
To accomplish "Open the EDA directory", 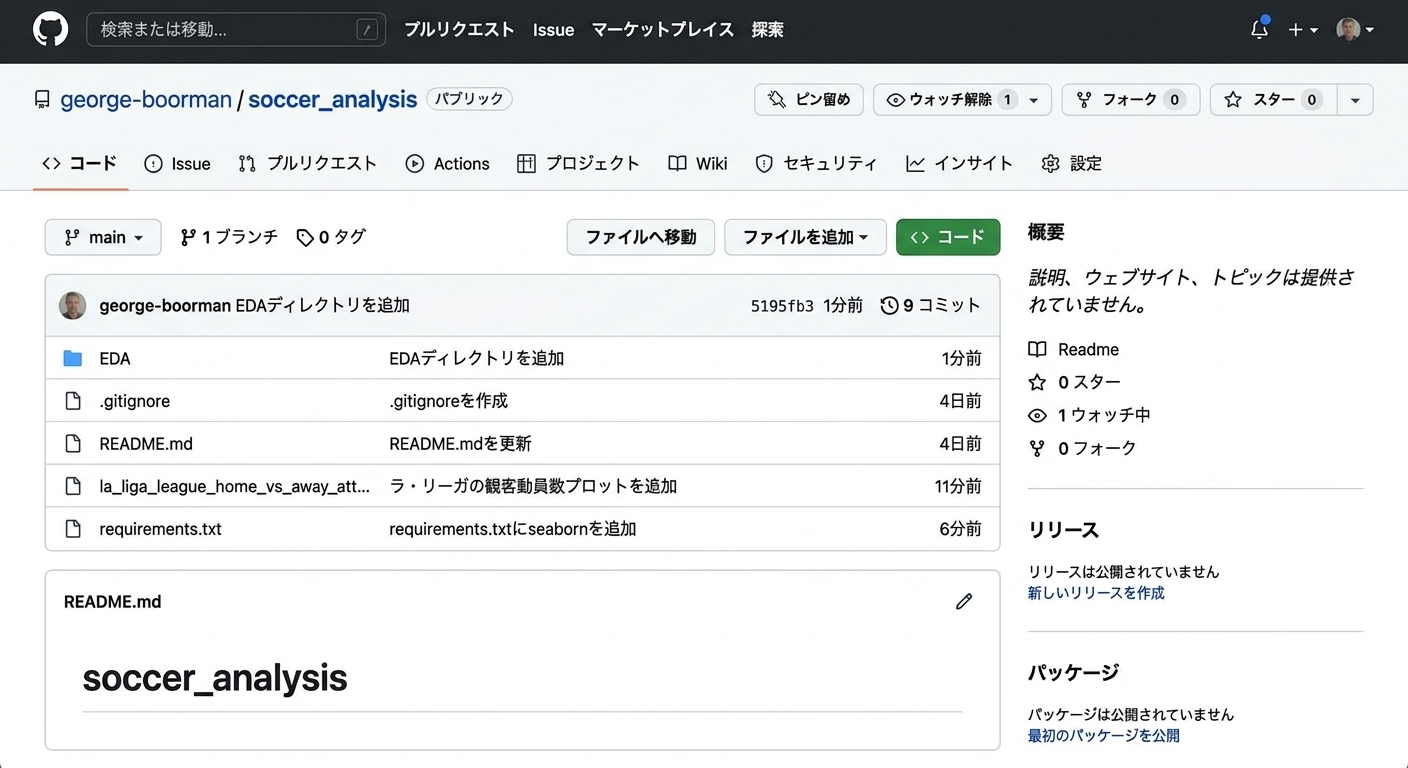I will (x=115, y=358).
